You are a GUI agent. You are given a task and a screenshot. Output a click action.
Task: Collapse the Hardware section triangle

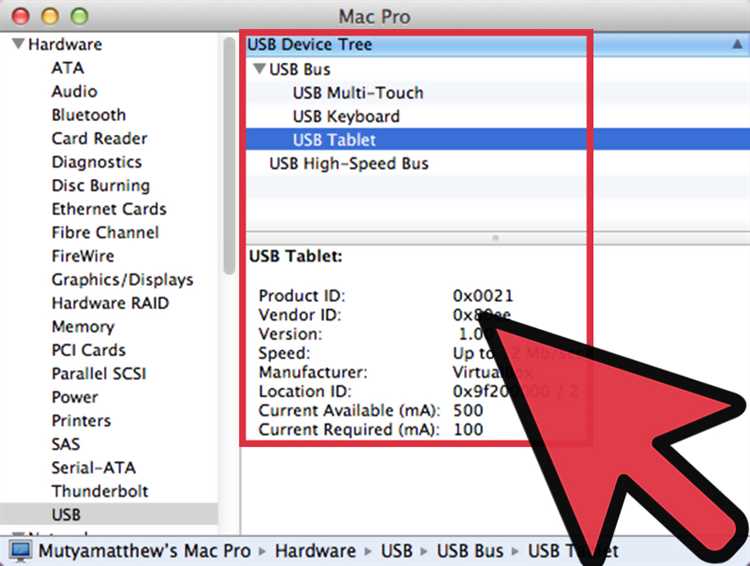click(17, 45)
